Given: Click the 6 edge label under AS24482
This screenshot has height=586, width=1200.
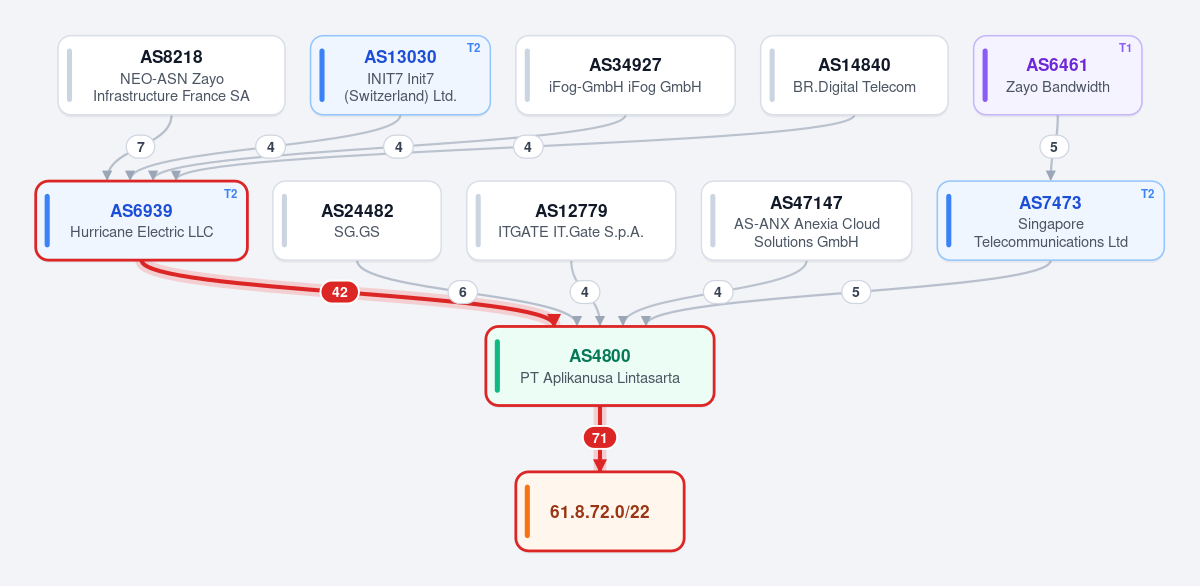Looking at the screenshot, I should pyautogui.click(x=462, y=292).
